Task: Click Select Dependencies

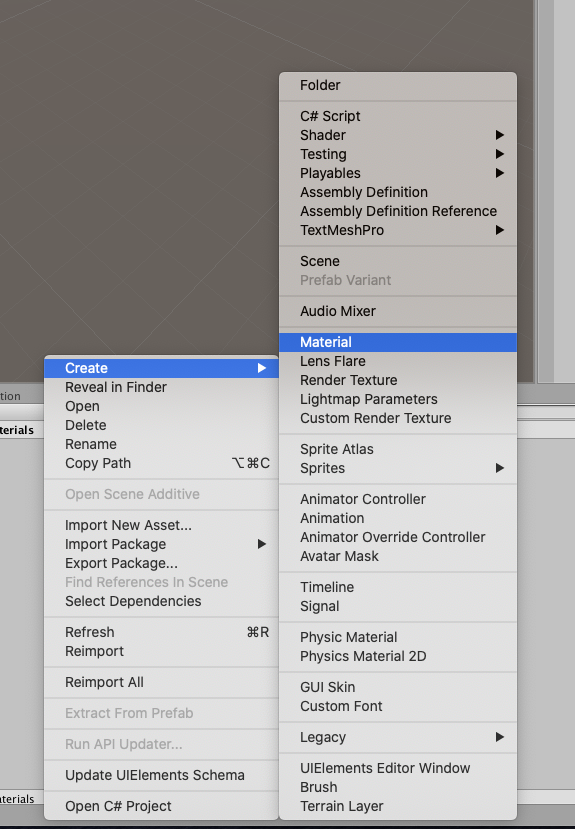Action: [x=161, y=601]
